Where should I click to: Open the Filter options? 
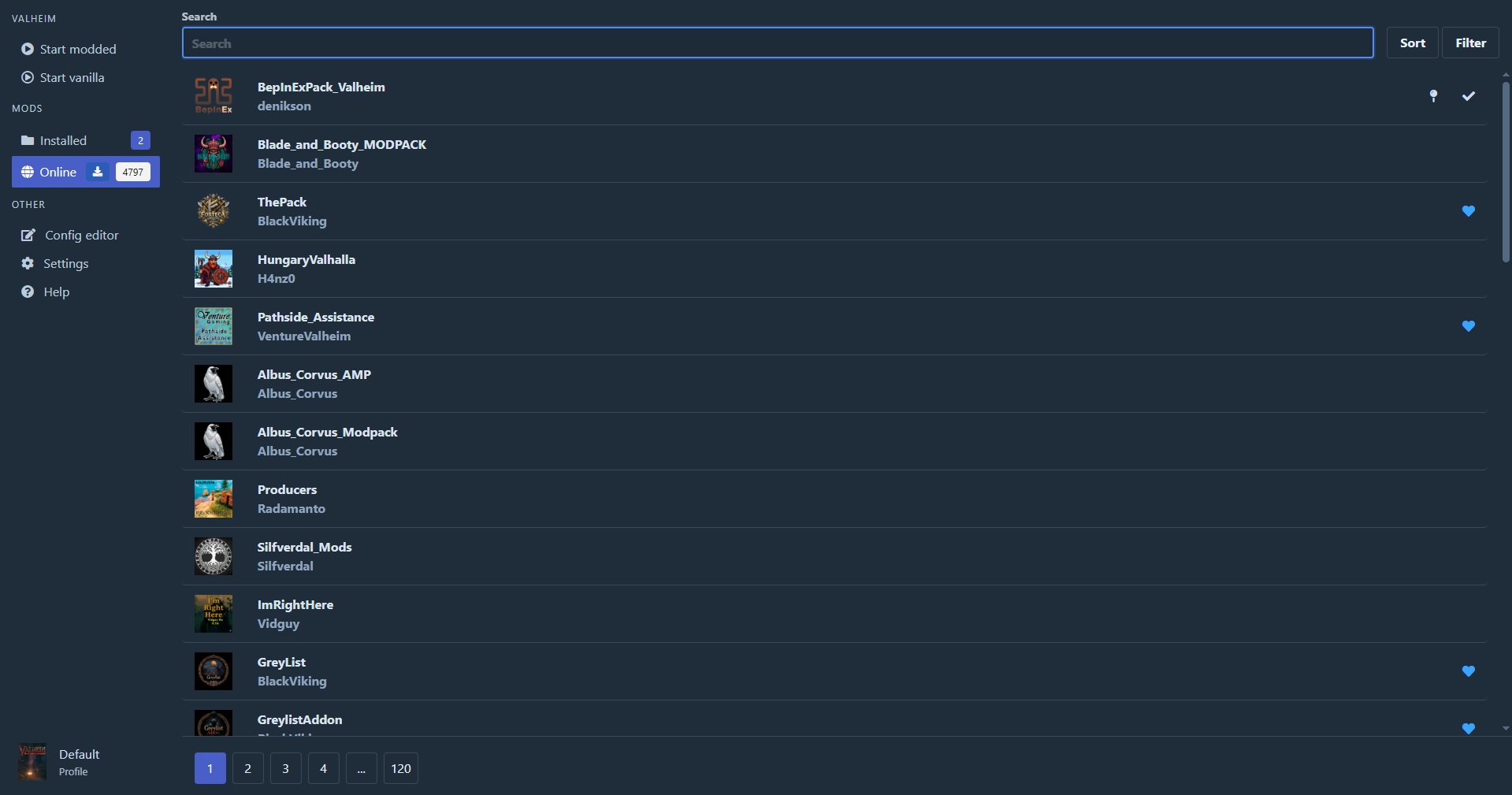[1471, 43]
